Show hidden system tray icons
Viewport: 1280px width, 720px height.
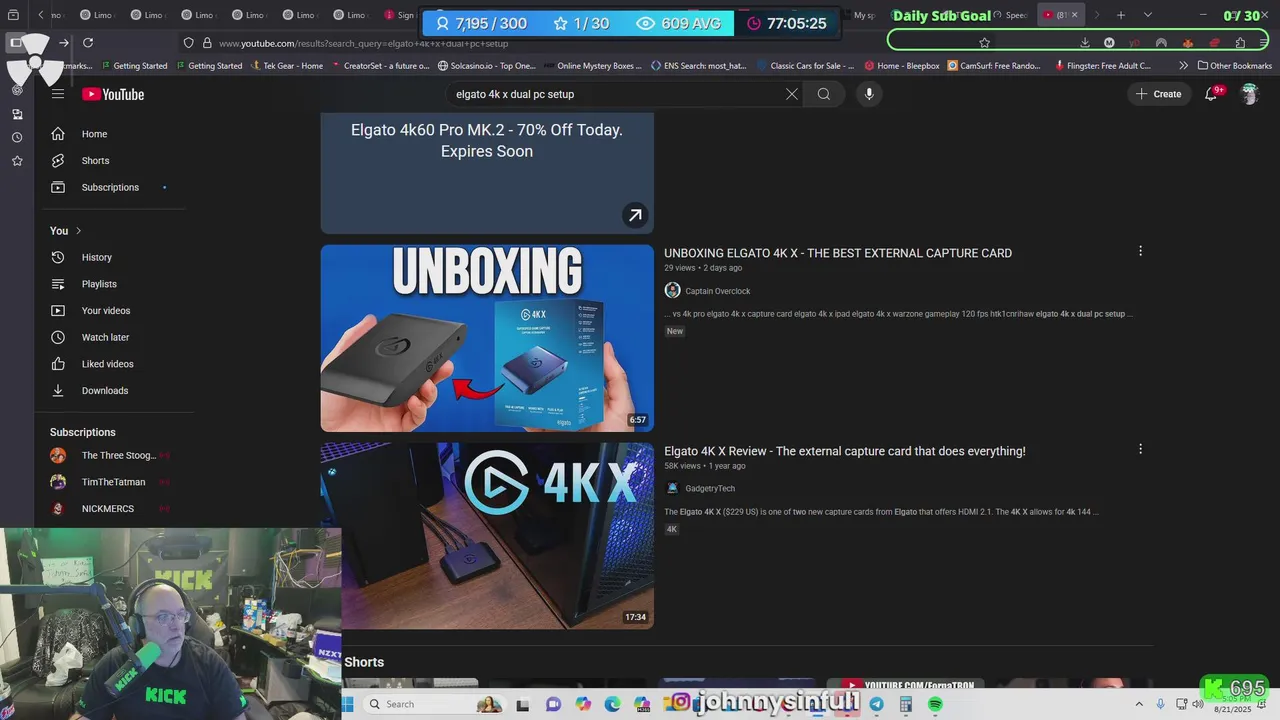(x=1139, y=704)
